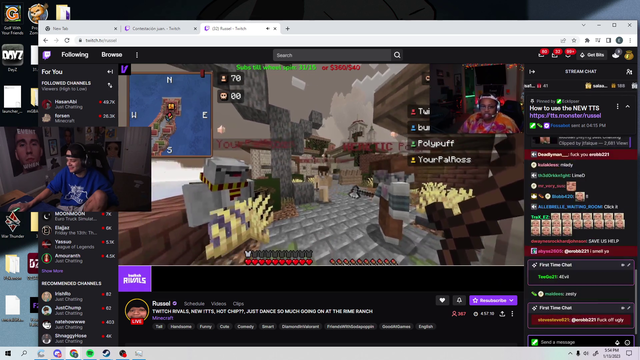Viewport: 640px width, 360px height.
Task: Open the Schedule tab
Action: pos(194,304)
